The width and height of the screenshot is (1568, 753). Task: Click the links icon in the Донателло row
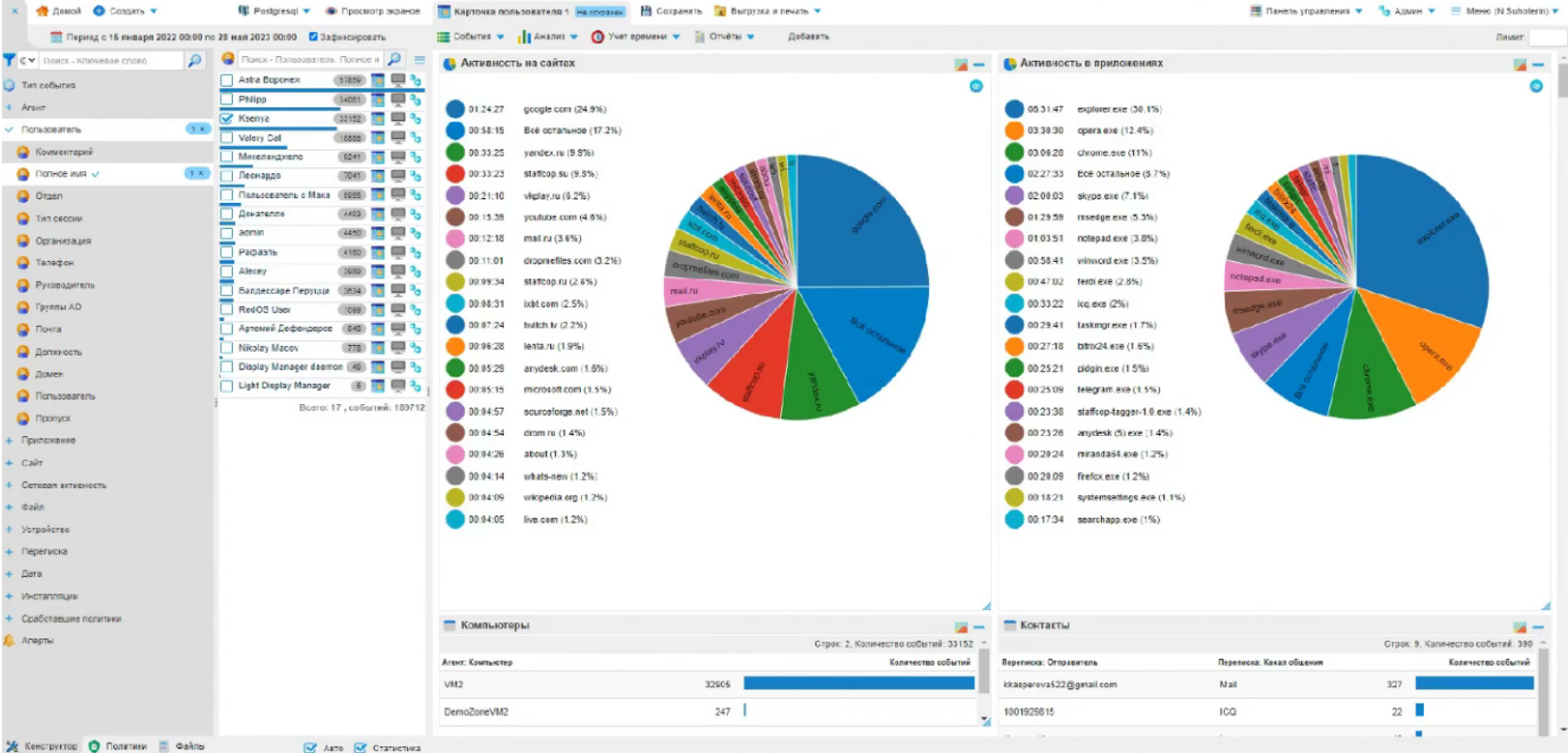pyautogui.click(x=416, y=214)
